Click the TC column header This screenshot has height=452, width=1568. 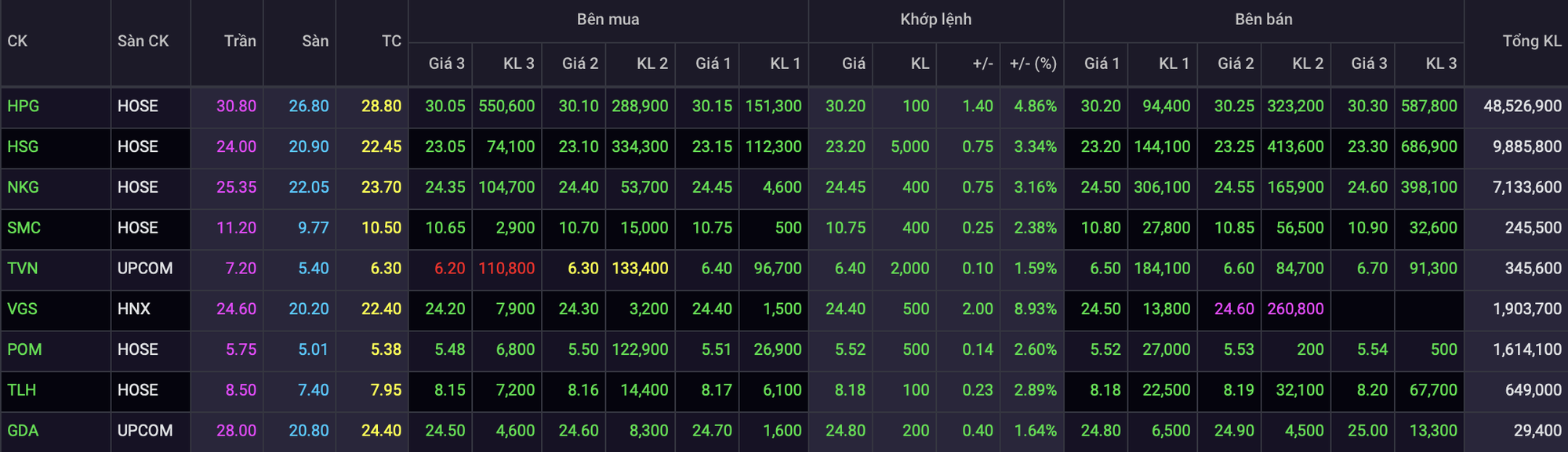(391, 41)
